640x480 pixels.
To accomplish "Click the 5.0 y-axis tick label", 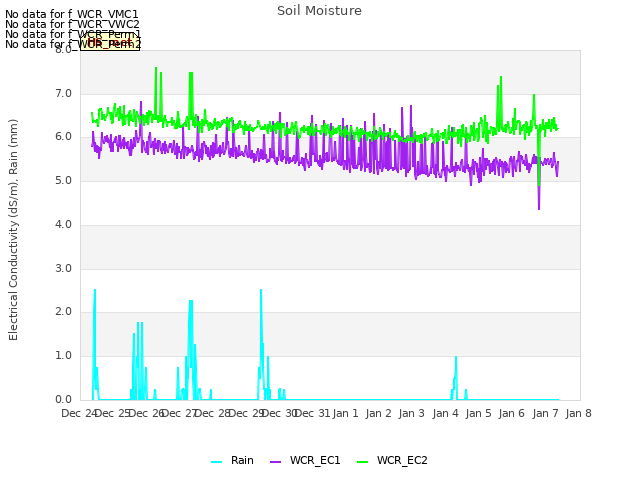I will click(x=63, y=180).
